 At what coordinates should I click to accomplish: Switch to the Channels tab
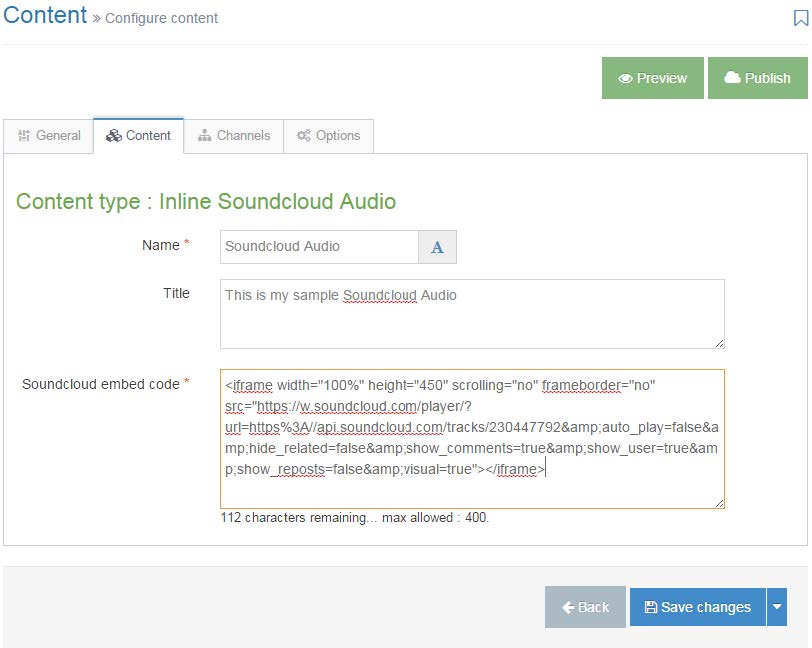[x=234, y=136]
